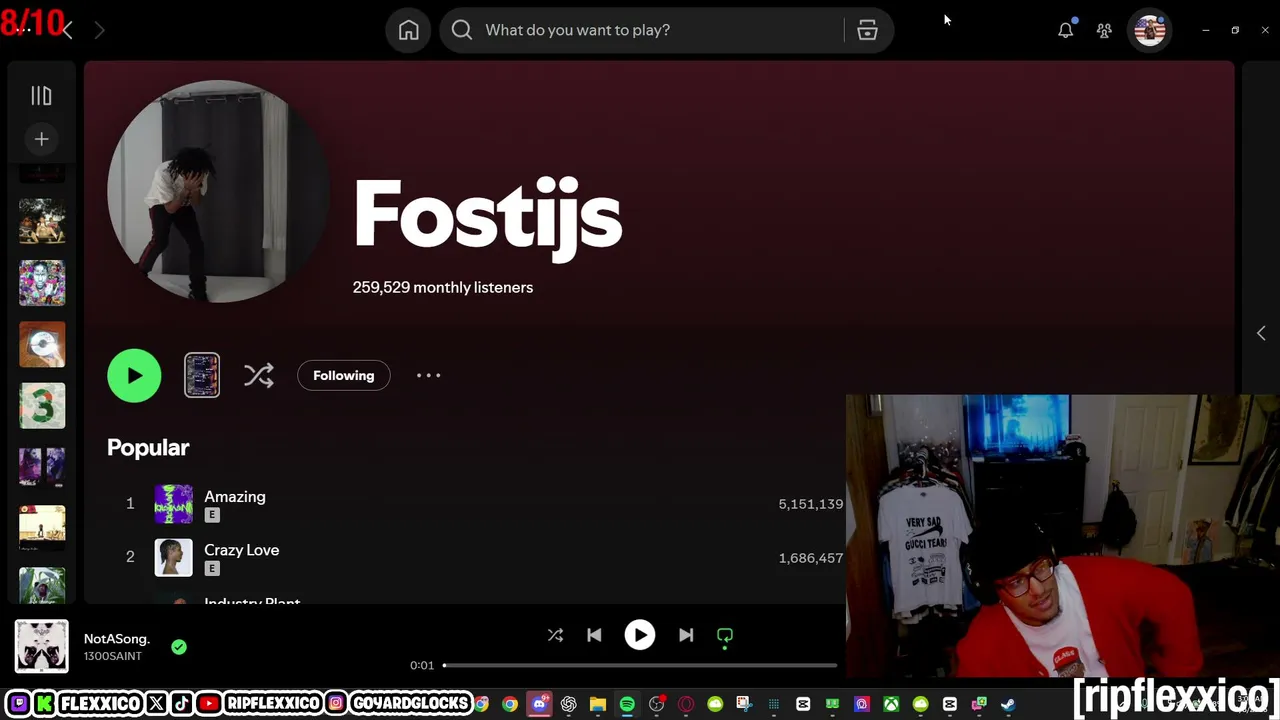Click the Spotify taskbar icon
The width and height of the screenshot is (1280, 720).
[x=627, y=704]
